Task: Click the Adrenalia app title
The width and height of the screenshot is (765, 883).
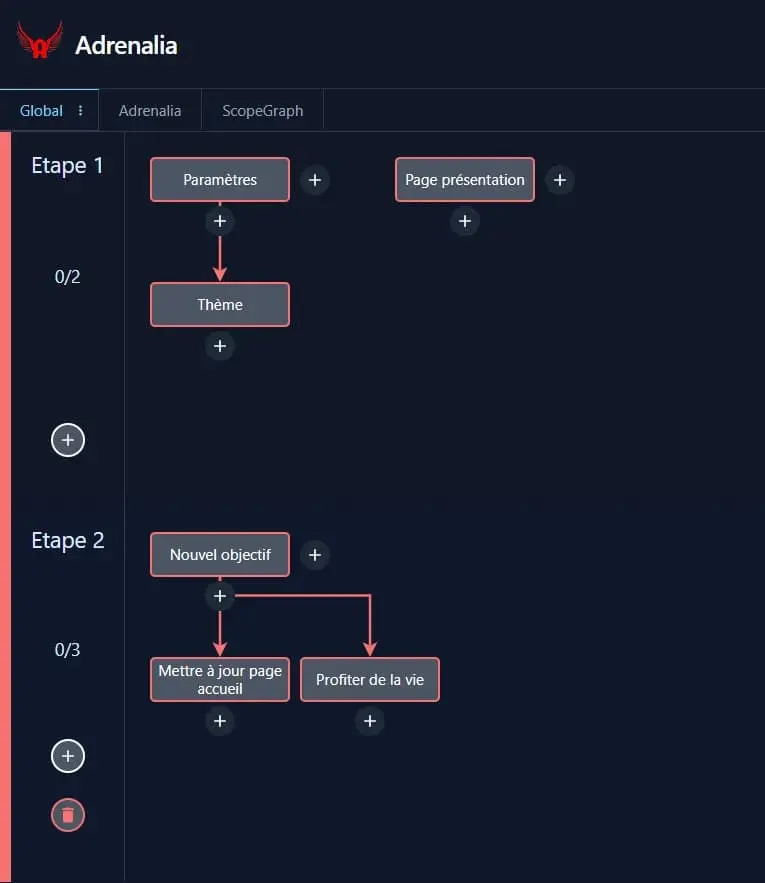Action: tap(126, 45)
